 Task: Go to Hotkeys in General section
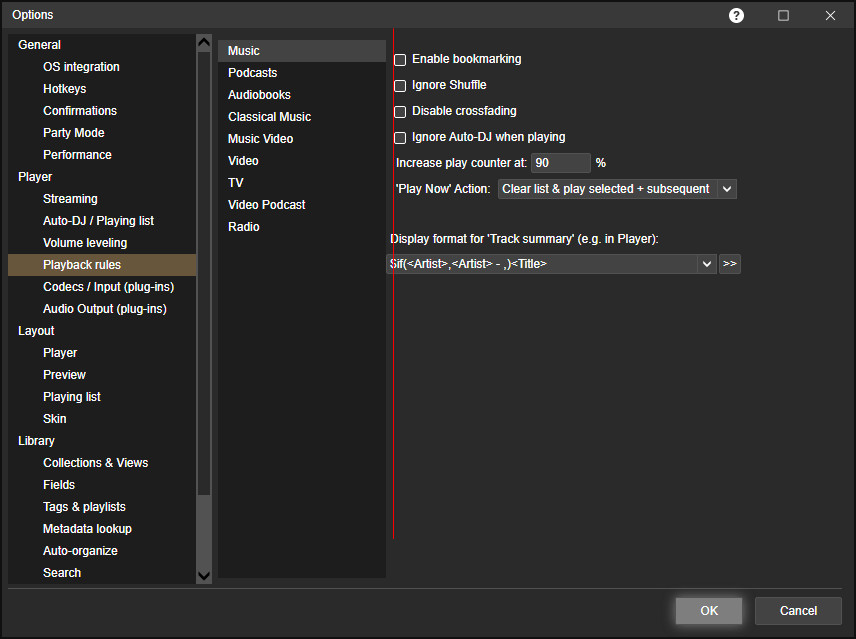point(65,89)
